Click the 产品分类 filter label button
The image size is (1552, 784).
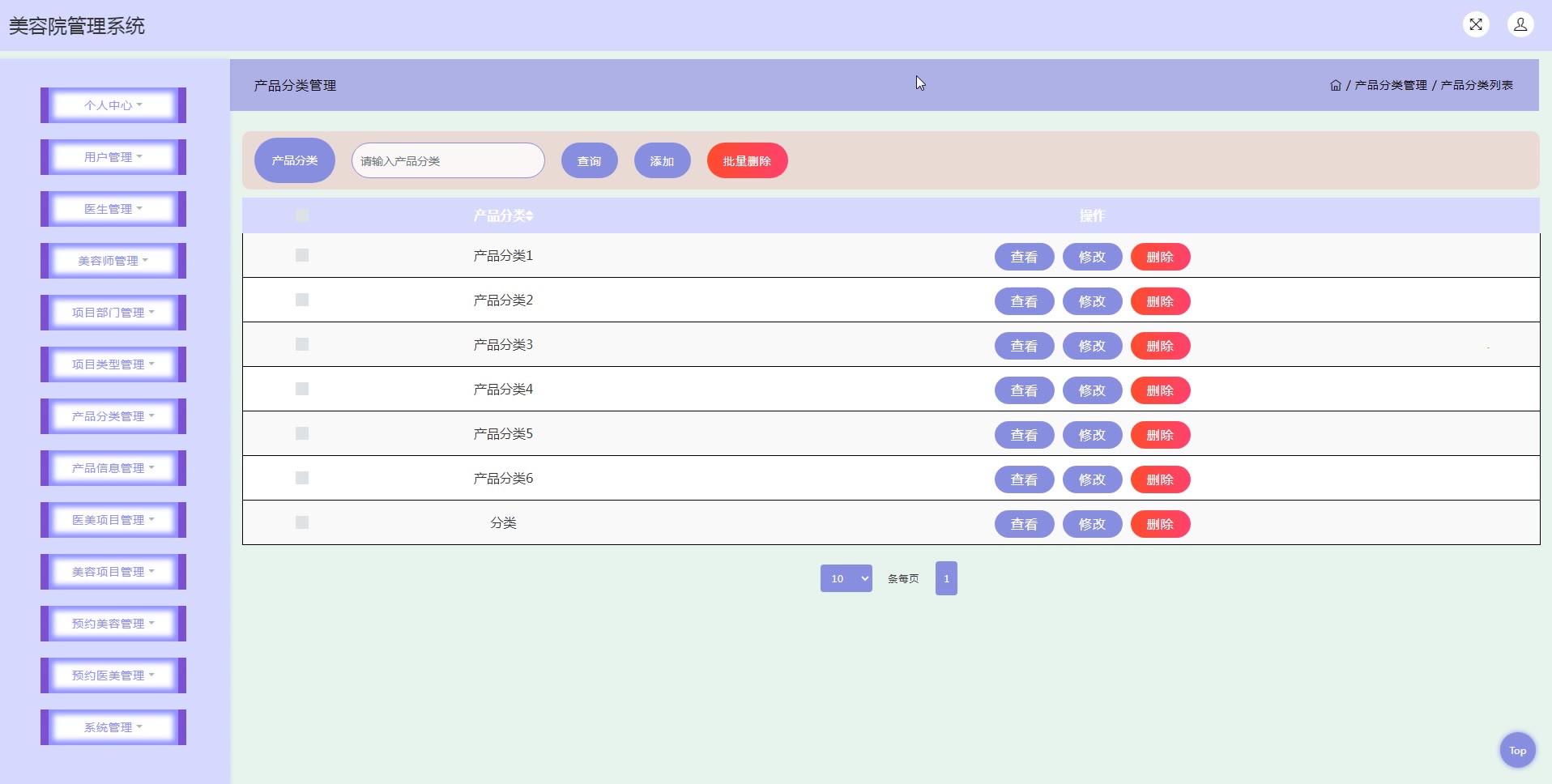[x=295, y=160]
